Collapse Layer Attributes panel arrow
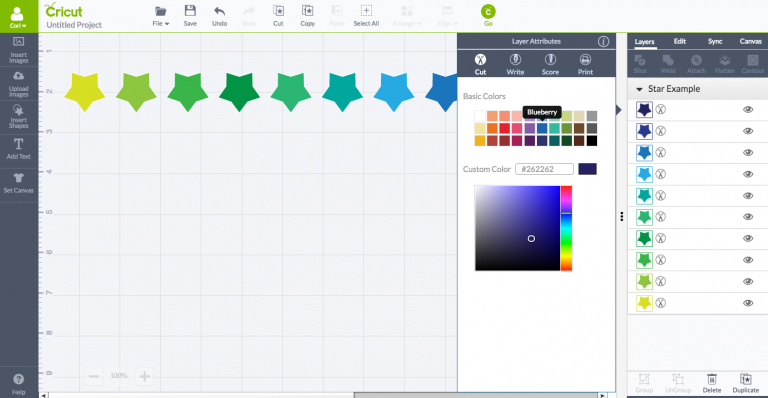Image resolution: width=768 pixels, height=398 pixels. point(619,110)
